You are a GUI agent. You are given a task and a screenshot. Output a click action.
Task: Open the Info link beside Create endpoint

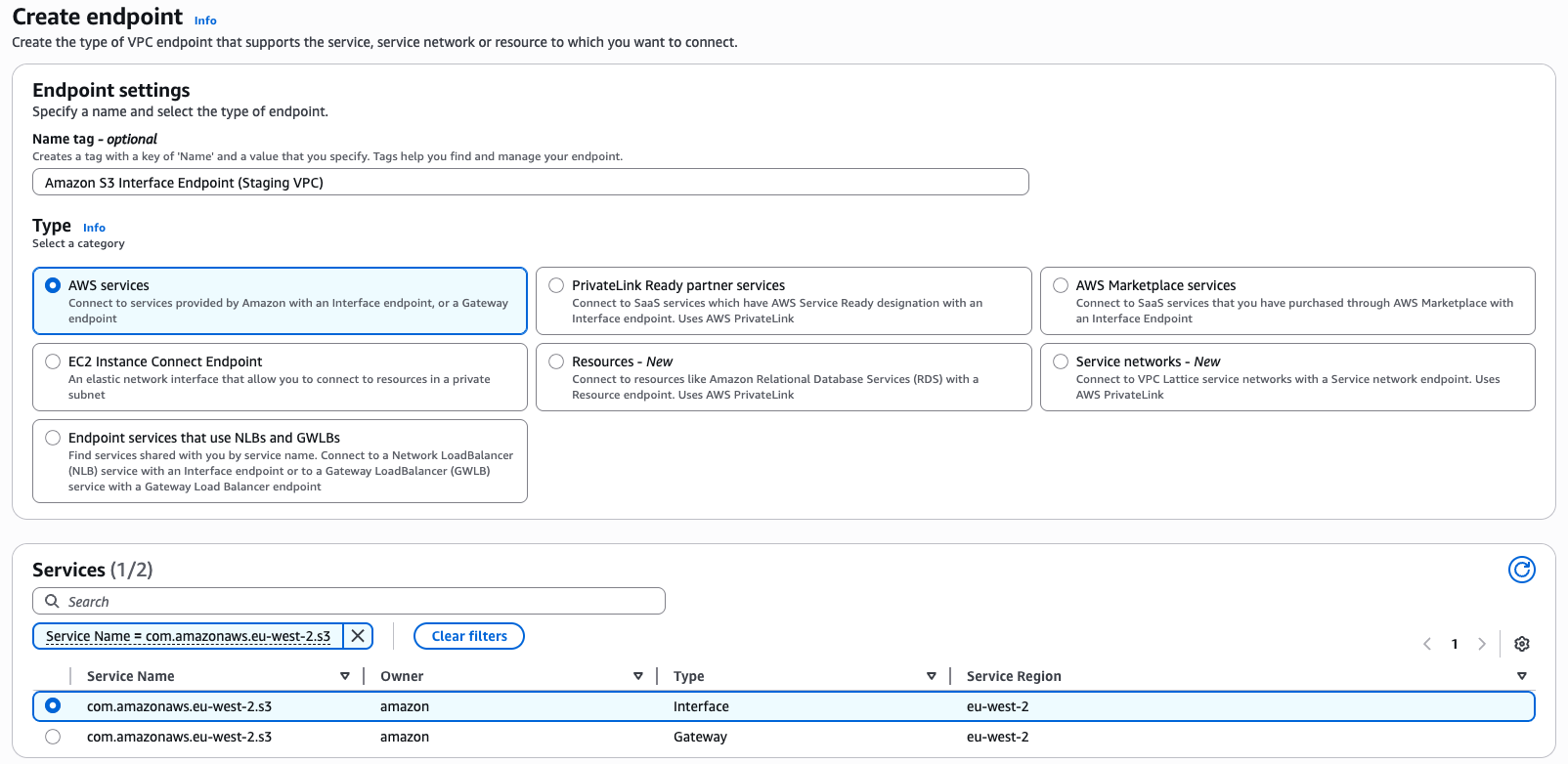point(205,21)
